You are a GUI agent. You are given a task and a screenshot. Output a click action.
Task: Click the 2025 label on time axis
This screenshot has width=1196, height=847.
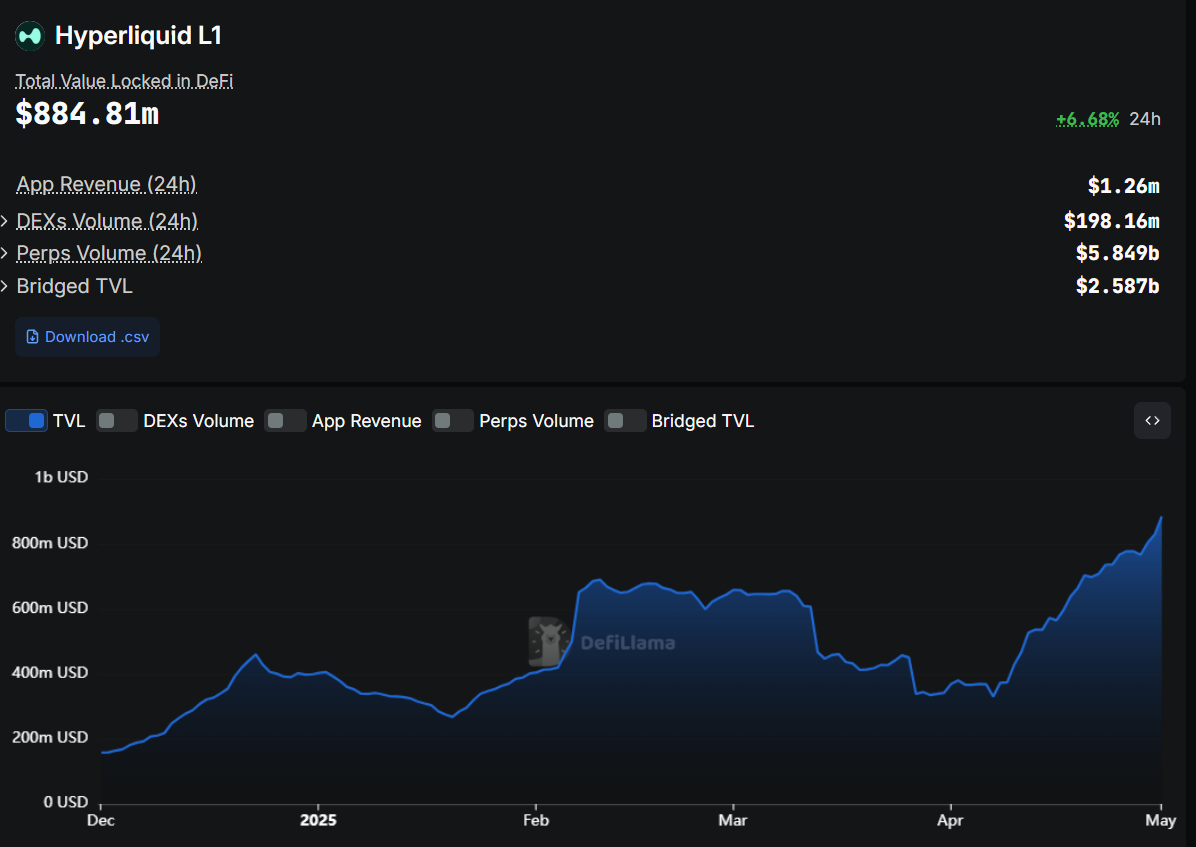[318, 820]
